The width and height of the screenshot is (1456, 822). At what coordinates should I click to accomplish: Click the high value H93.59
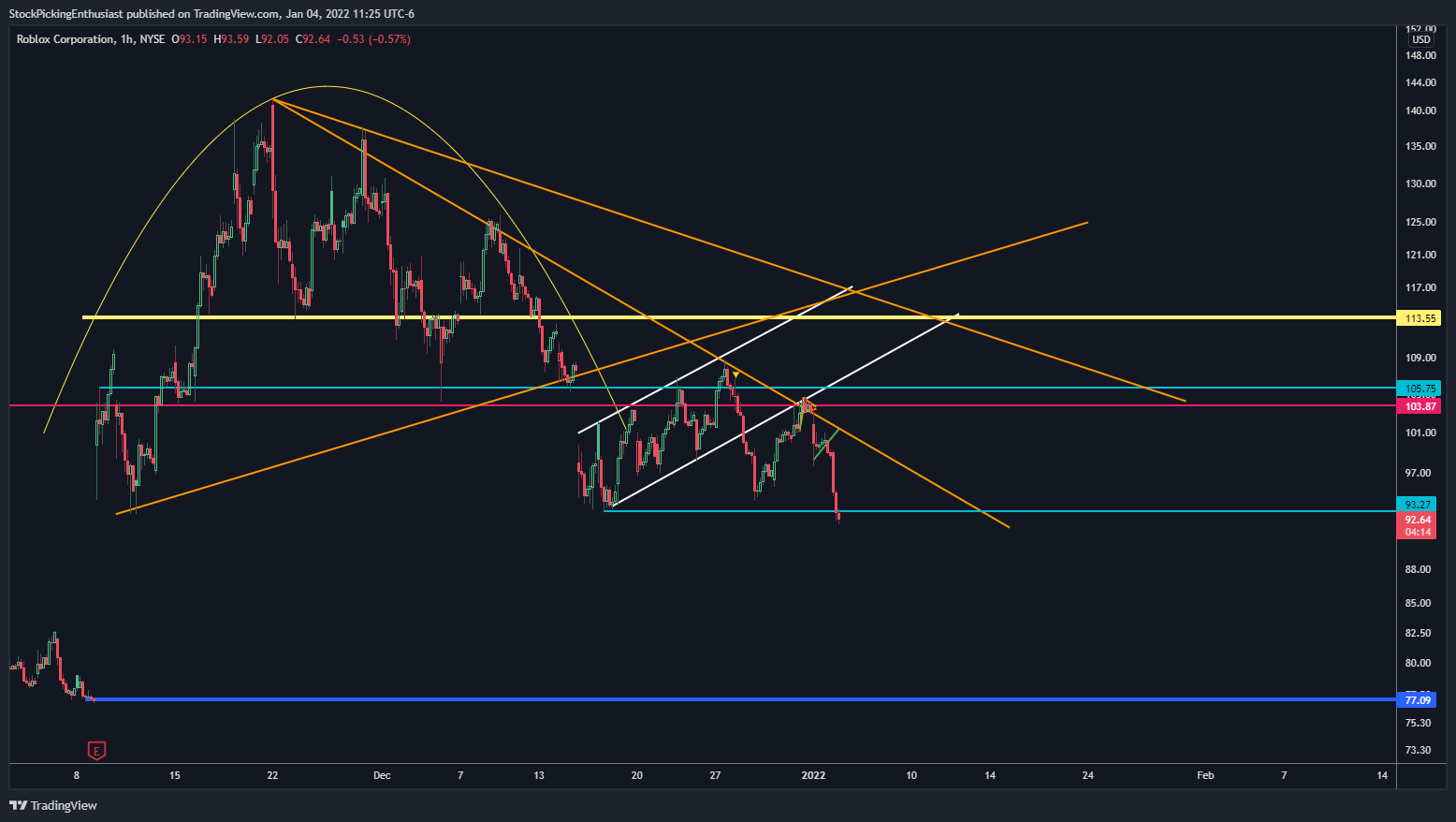231,39
